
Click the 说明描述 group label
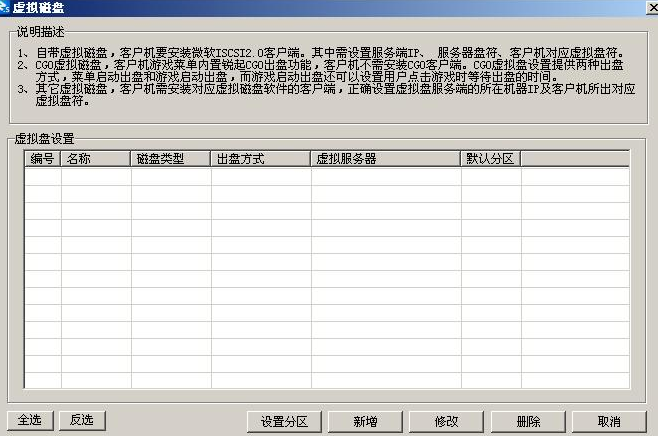[41, 32]
